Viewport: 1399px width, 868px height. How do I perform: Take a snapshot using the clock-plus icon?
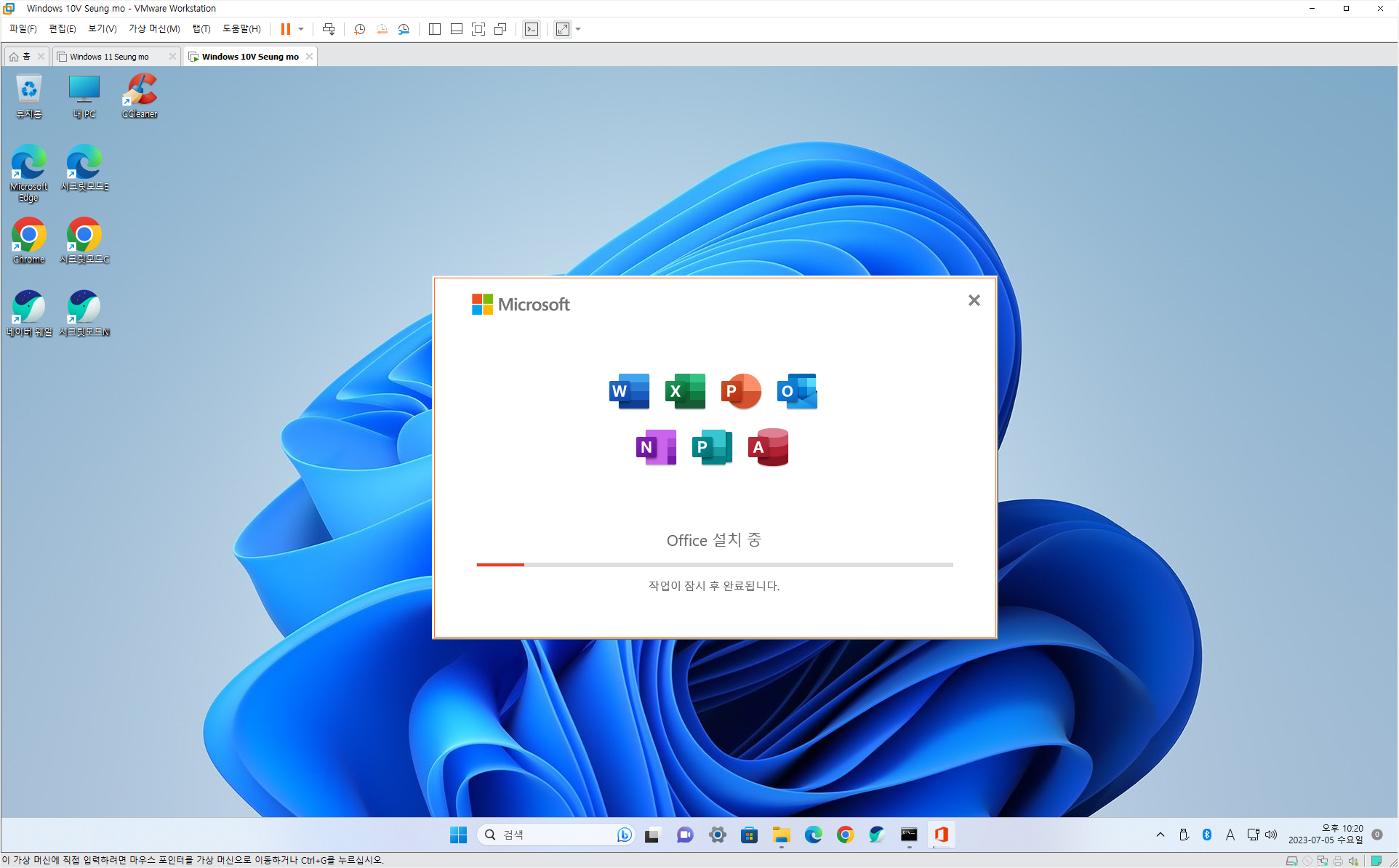(359, 29)
